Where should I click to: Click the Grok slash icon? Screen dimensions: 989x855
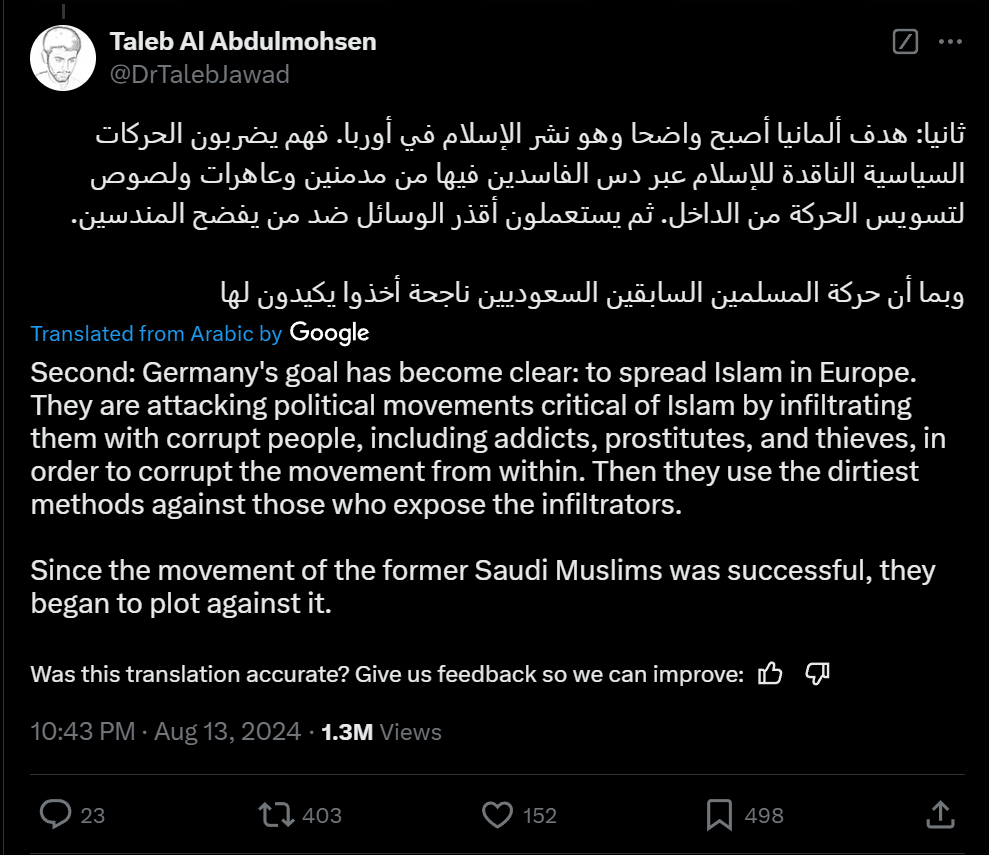(904, 42)
